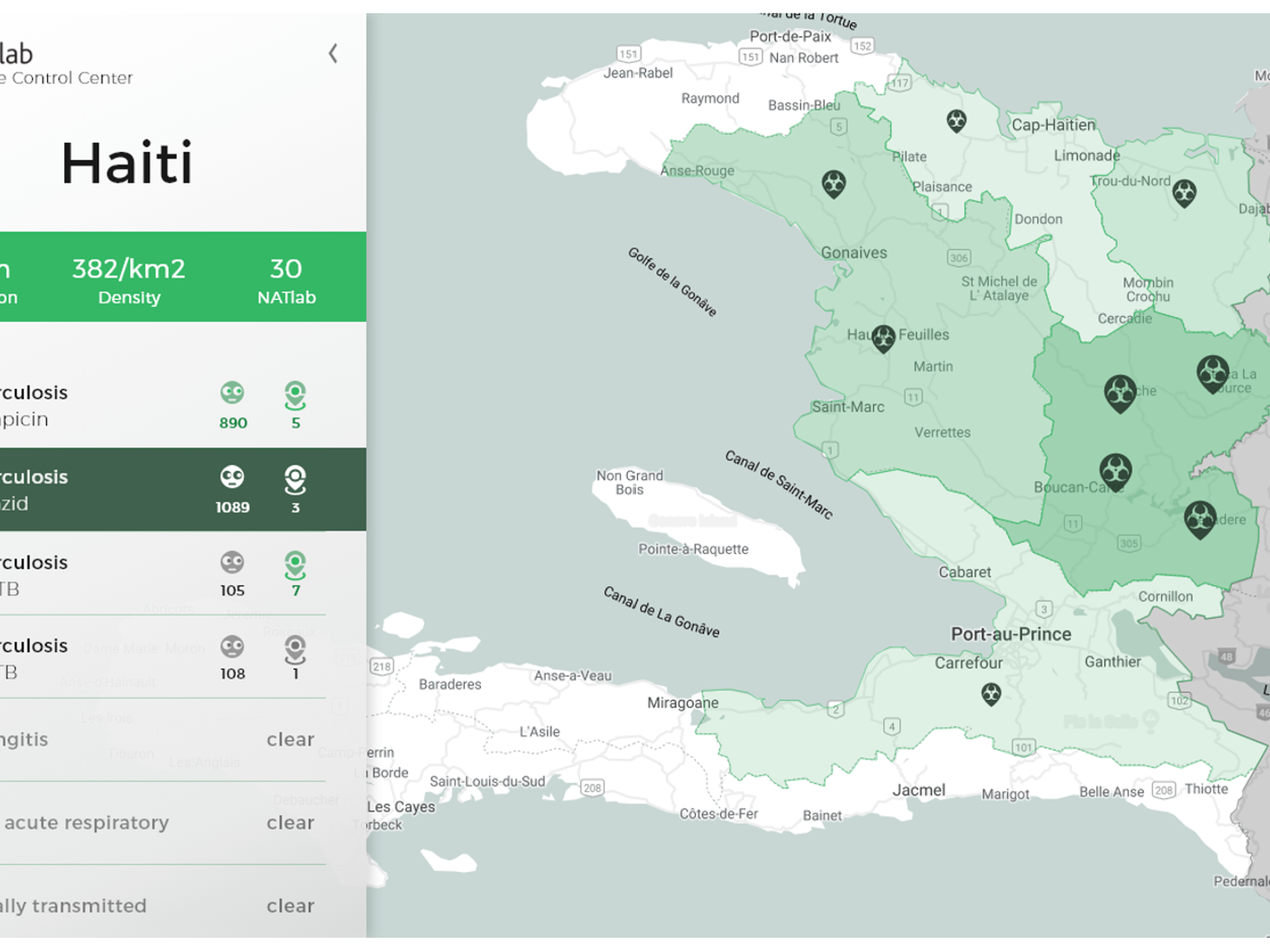
Task: Click the gray face icon above 105
Action: click(x=232, y=562)
